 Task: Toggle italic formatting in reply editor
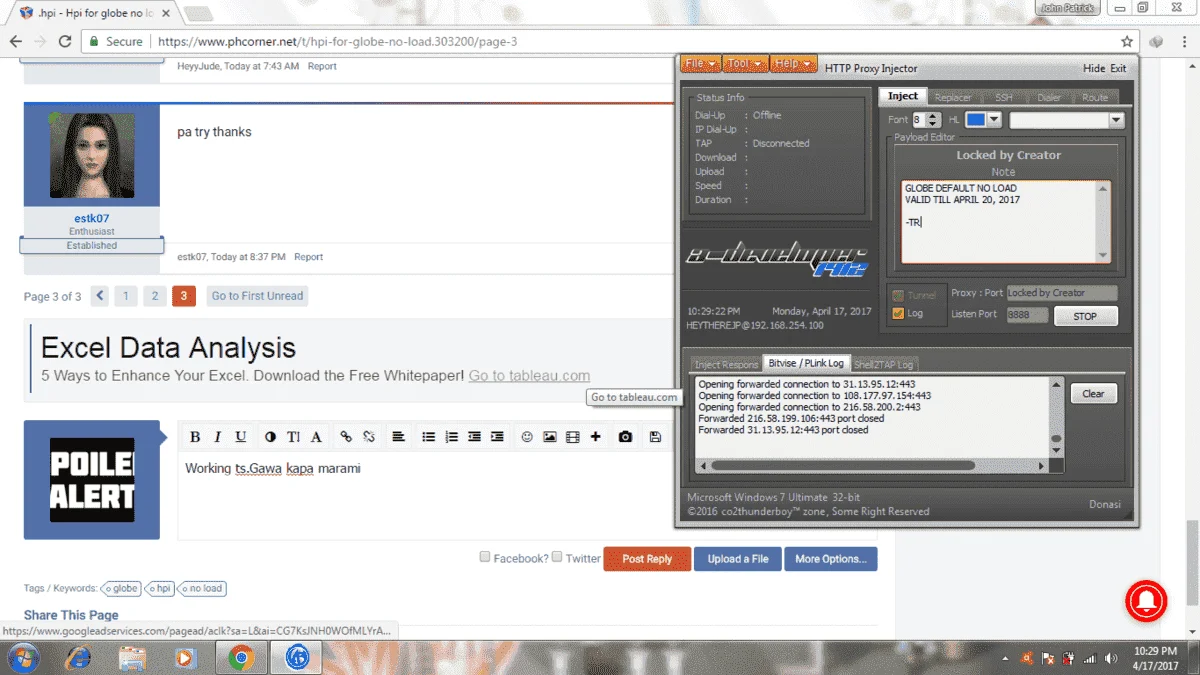pos(217,437)
